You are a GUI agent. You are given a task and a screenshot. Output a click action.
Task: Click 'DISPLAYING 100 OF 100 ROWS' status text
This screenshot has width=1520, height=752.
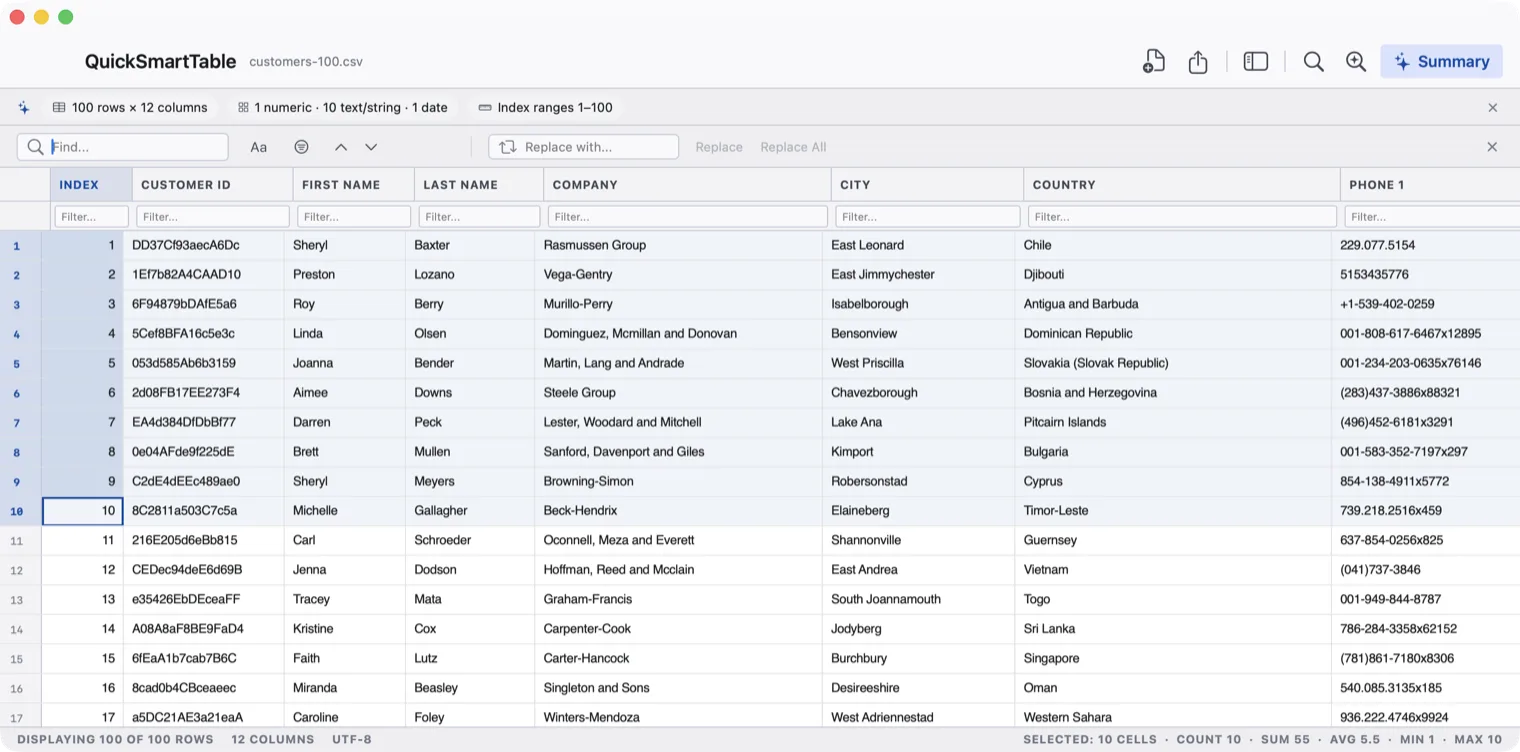coord(115,740)
